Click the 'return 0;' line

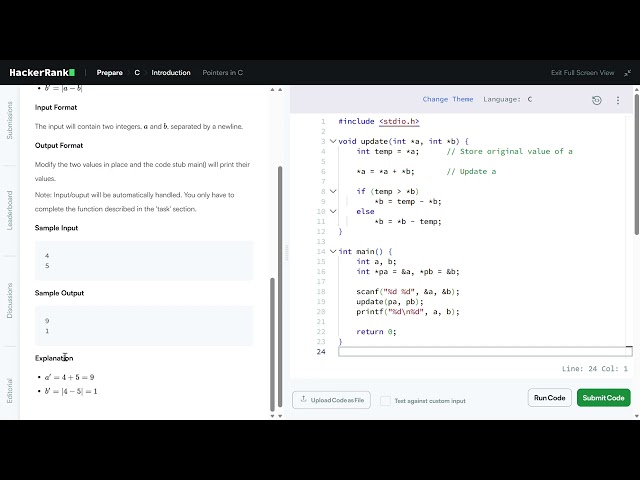coord(376,332)
